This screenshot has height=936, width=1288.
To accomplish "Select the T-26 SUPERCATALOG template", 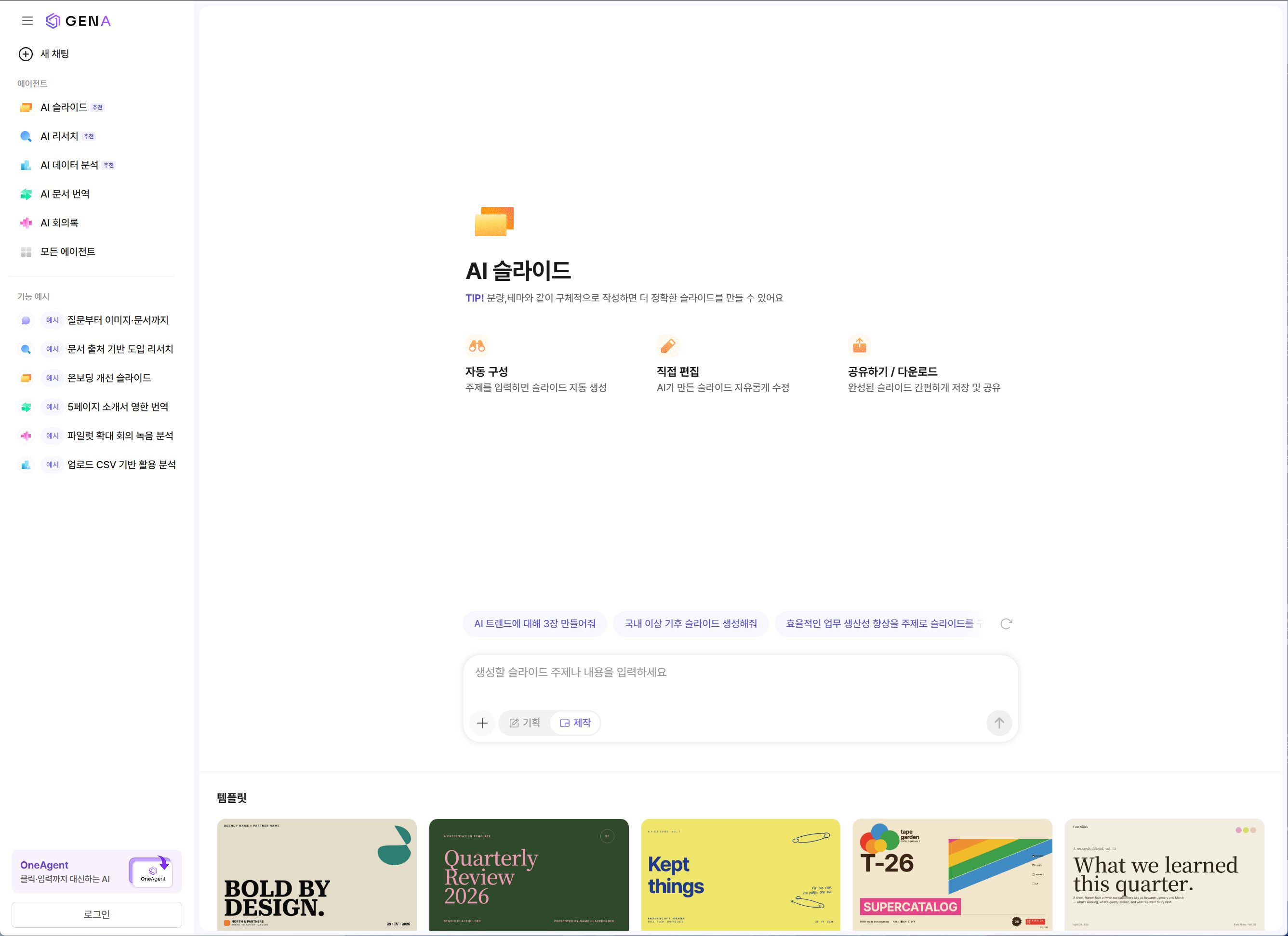I will click(x=952, y=875).
